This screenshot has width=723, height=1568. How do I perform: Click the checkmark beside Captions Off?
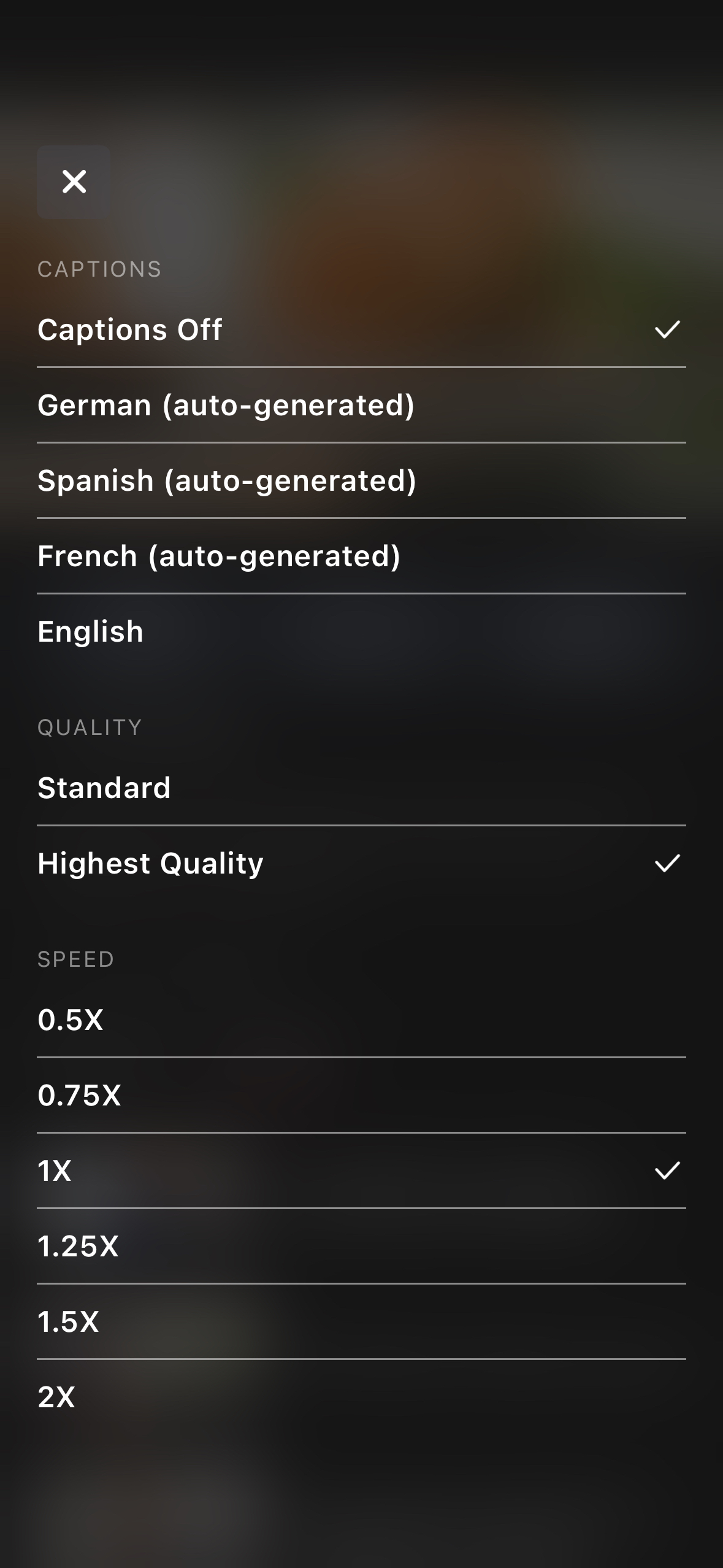(667, 330)
